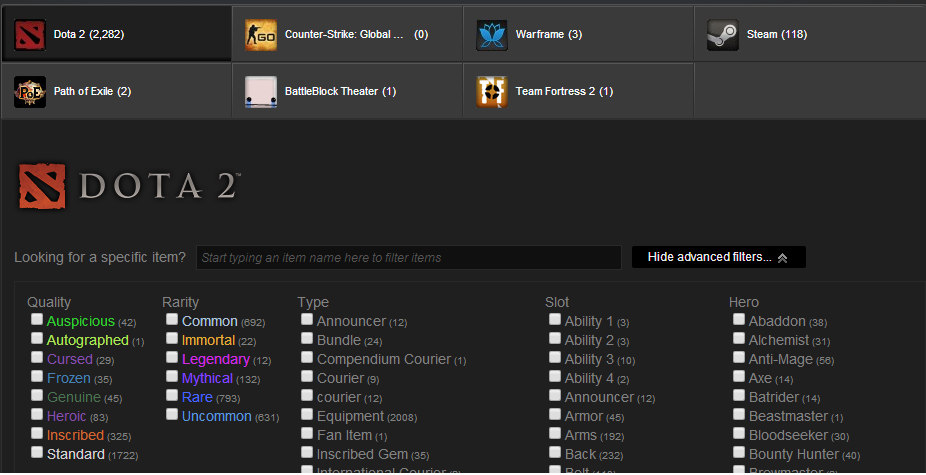Viewport: 926px width, 475px height.
Task: Click the Warframe lotus icon
Action: tap(492, 35)
